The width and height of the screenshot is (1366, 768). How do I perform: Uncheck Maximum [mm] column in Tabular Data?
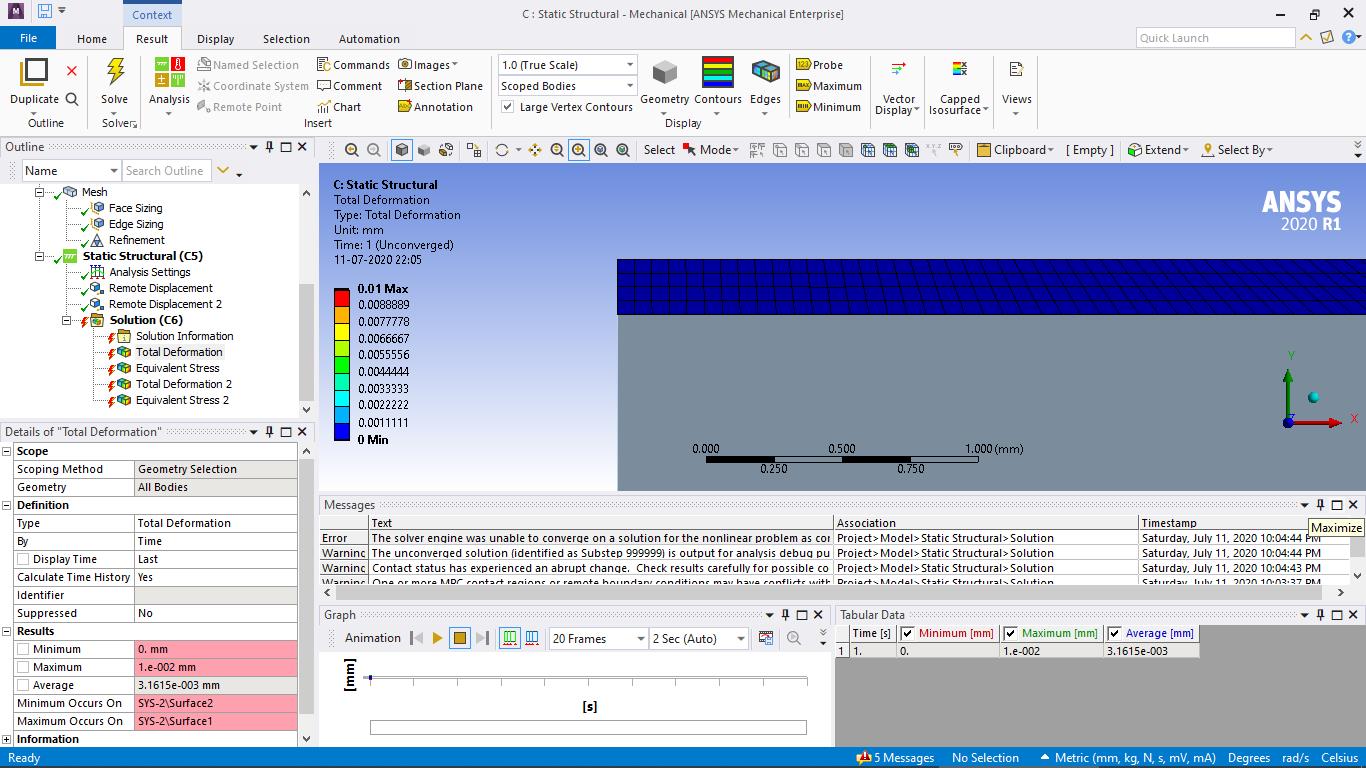[1011, 633]
